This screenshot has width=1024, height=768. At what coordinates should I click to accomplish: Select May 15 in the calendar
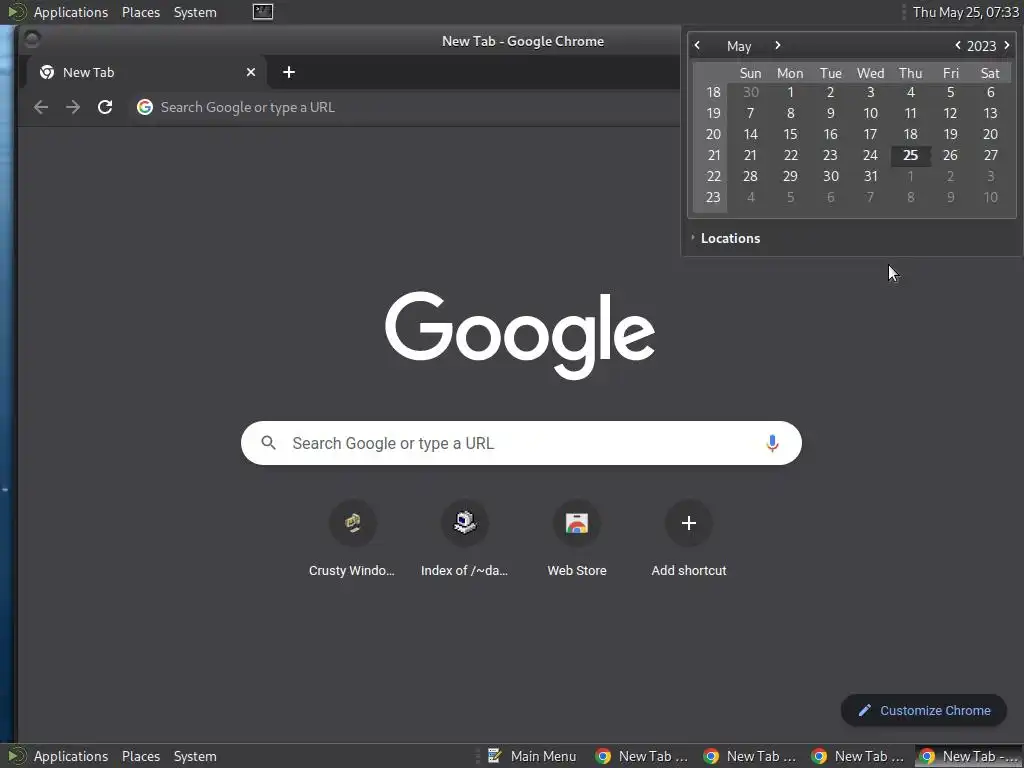790,135
